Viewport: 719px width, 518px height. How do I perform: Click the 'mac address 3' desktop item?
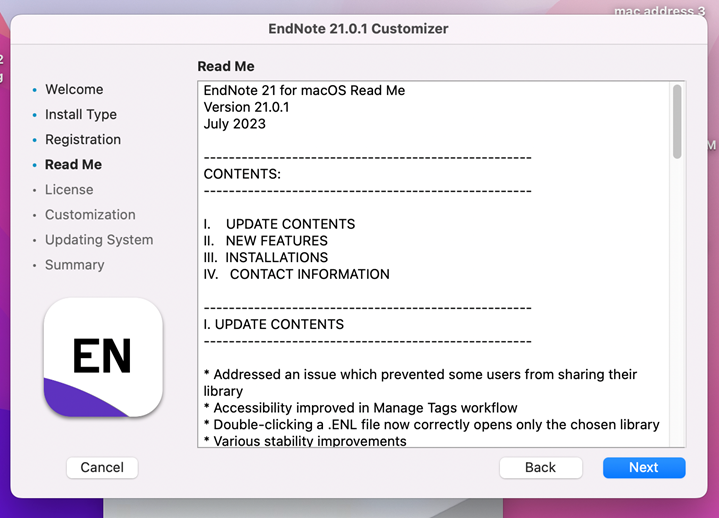click(659, 10)
